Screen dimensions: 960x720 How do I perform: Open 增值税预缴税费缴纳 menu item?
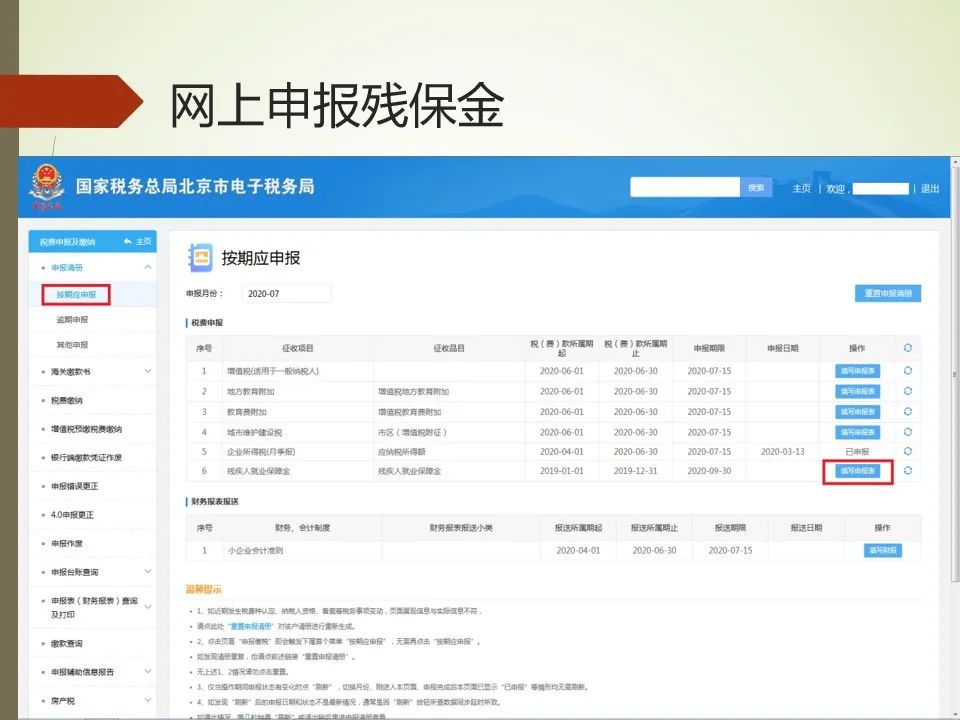point(86,429)
